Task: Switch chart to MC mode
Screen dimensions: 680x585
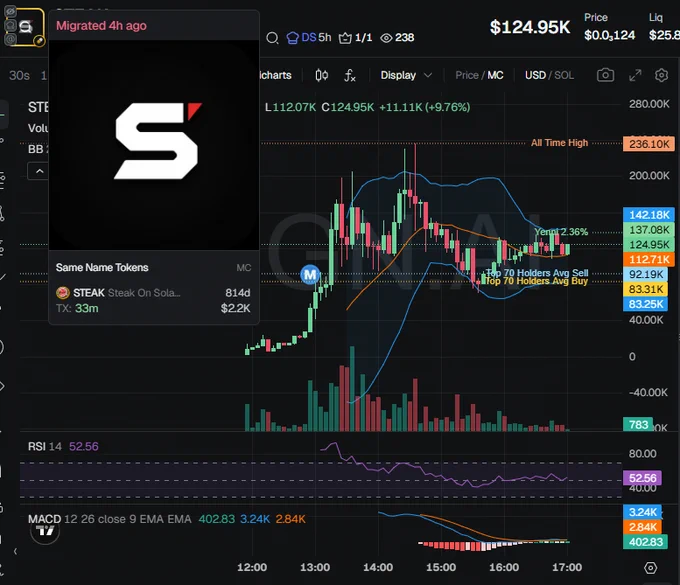Action: point(495,75)
